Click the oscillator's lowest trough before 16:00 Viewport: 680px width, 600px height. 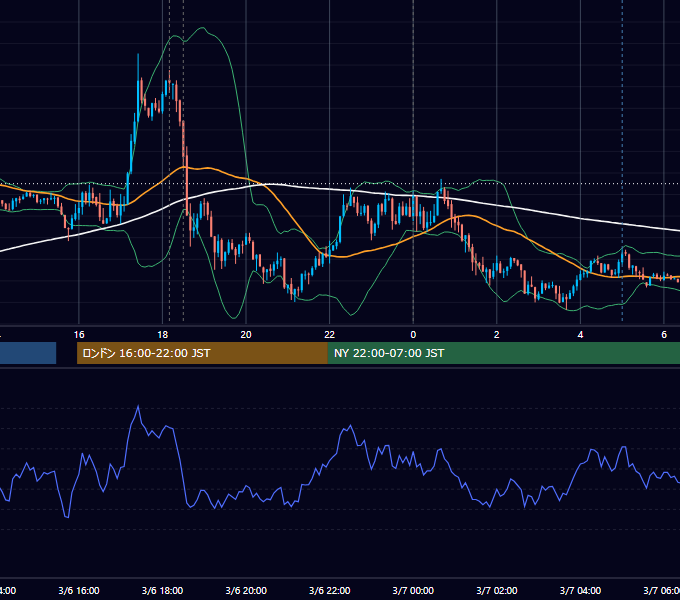(67, 516)
